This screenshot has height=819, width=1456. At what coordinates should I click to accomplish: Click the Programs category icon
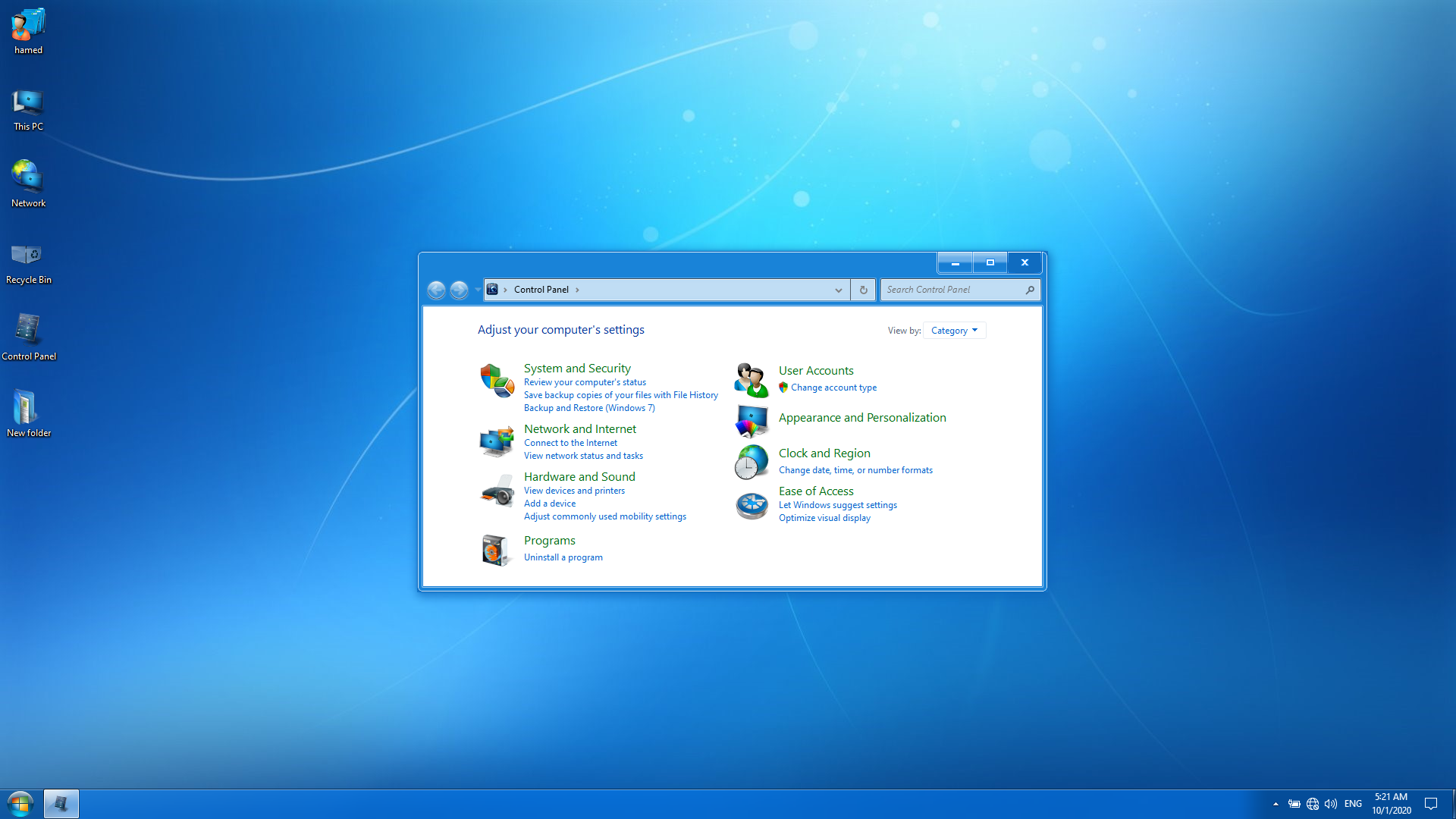tap(495, 550)
